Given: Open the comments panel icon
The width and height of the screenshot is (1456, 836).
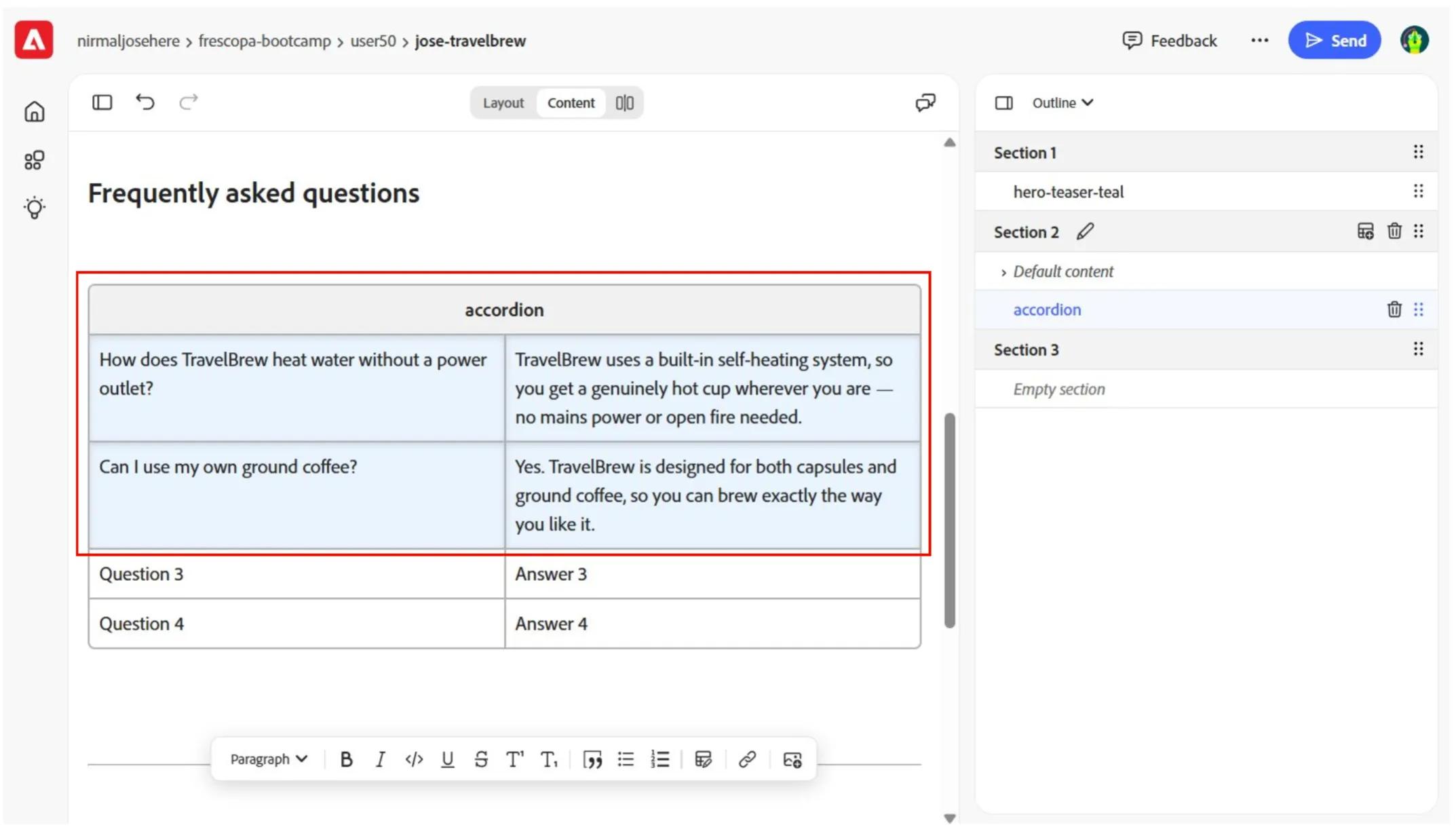Looking at the screenshot, I should [x=925, y=102].
